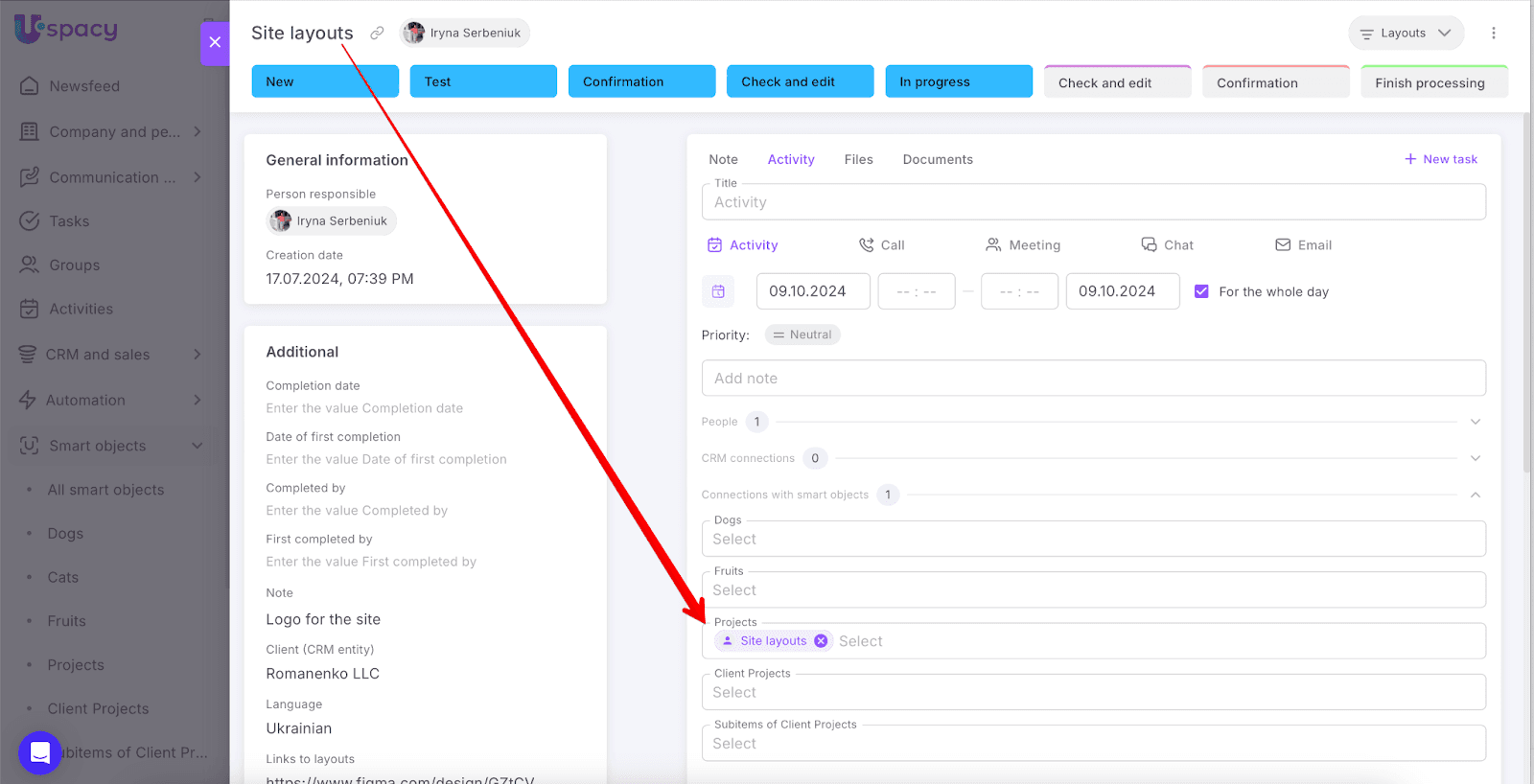Image resolution: width=1534 pixels, height=784 pixels.
Task: Switch to the Documents tab
Action: (x=937, y=160)
